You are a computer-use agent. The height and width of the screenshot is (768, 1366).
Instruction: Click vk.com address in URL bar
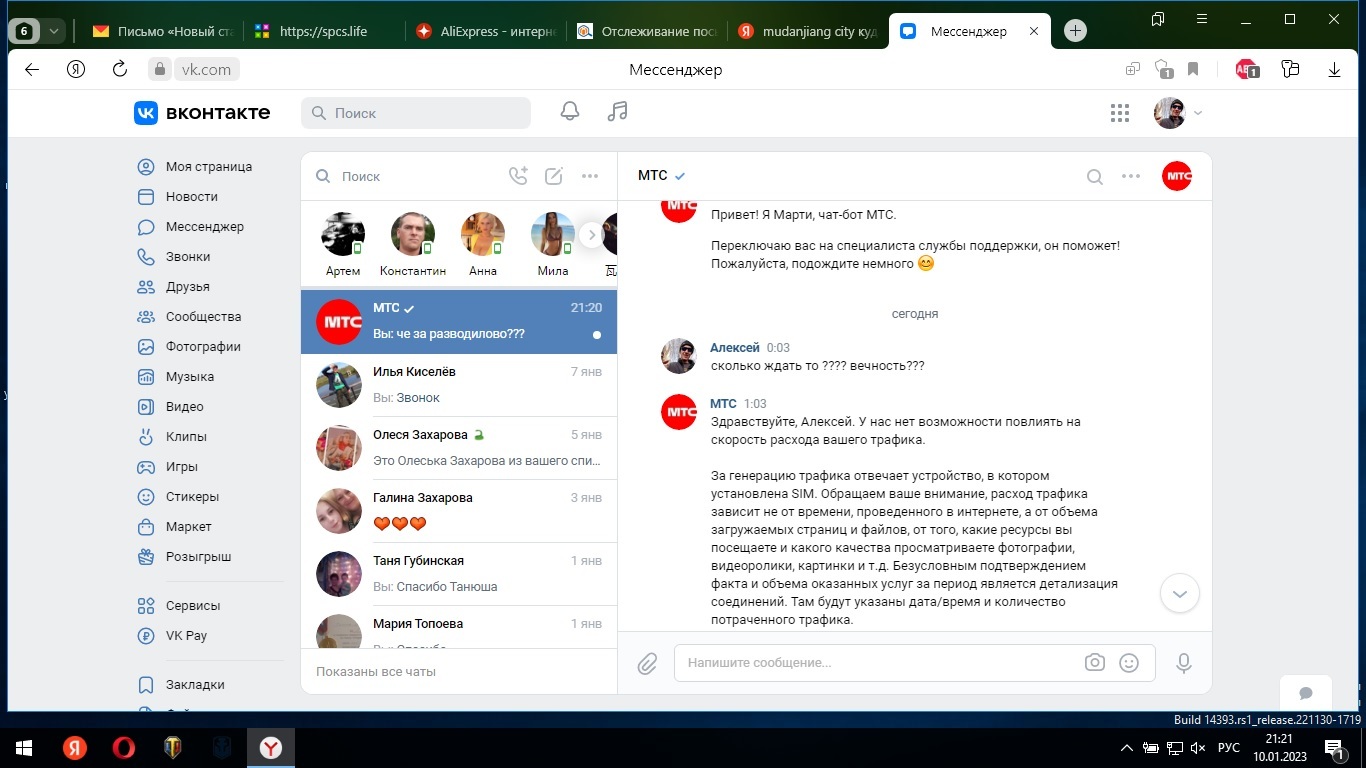click(x=206, y=69)
